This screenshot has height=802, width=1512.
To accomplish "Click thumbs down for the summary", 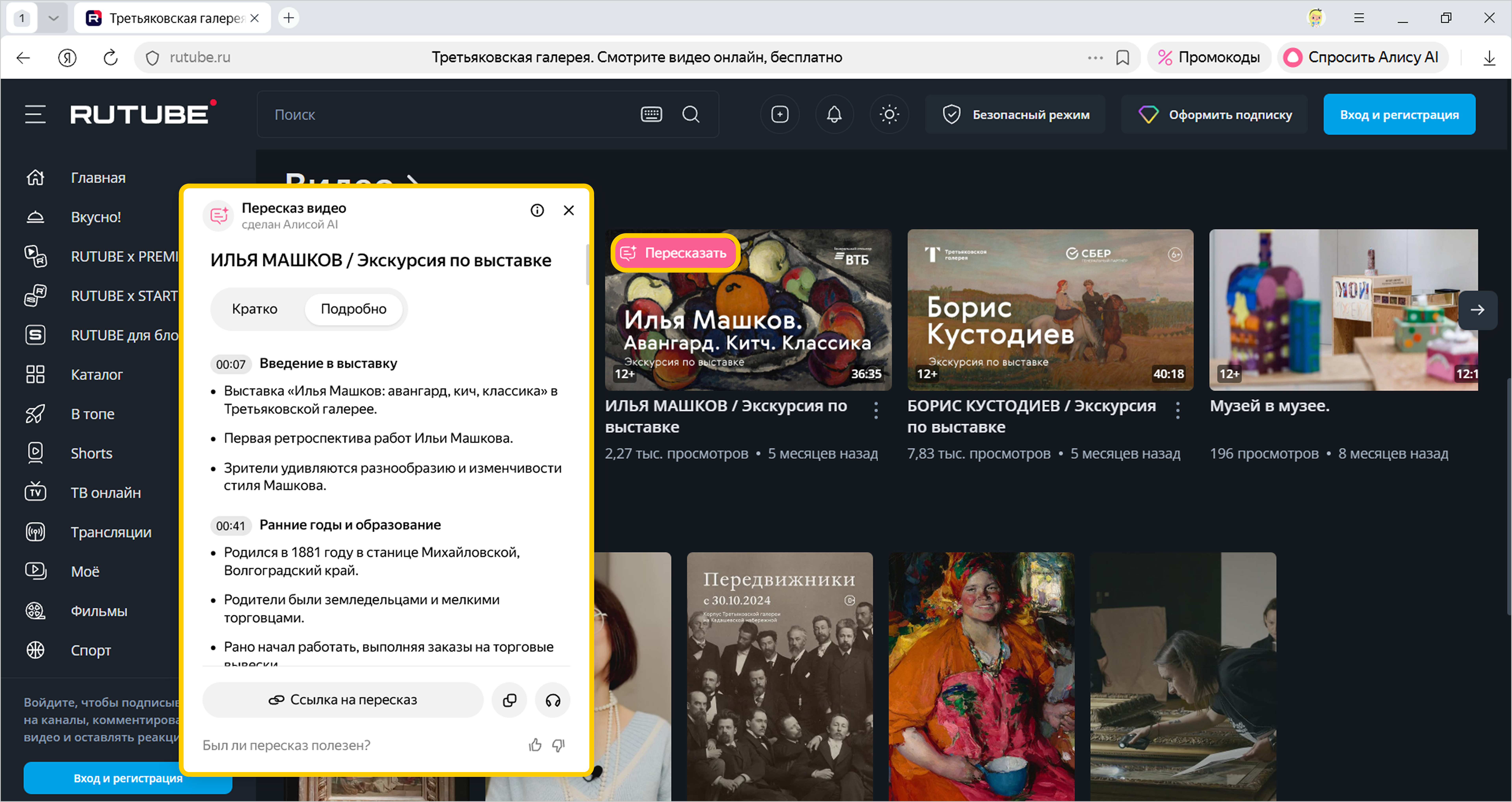I will click(x=558, y=745).
